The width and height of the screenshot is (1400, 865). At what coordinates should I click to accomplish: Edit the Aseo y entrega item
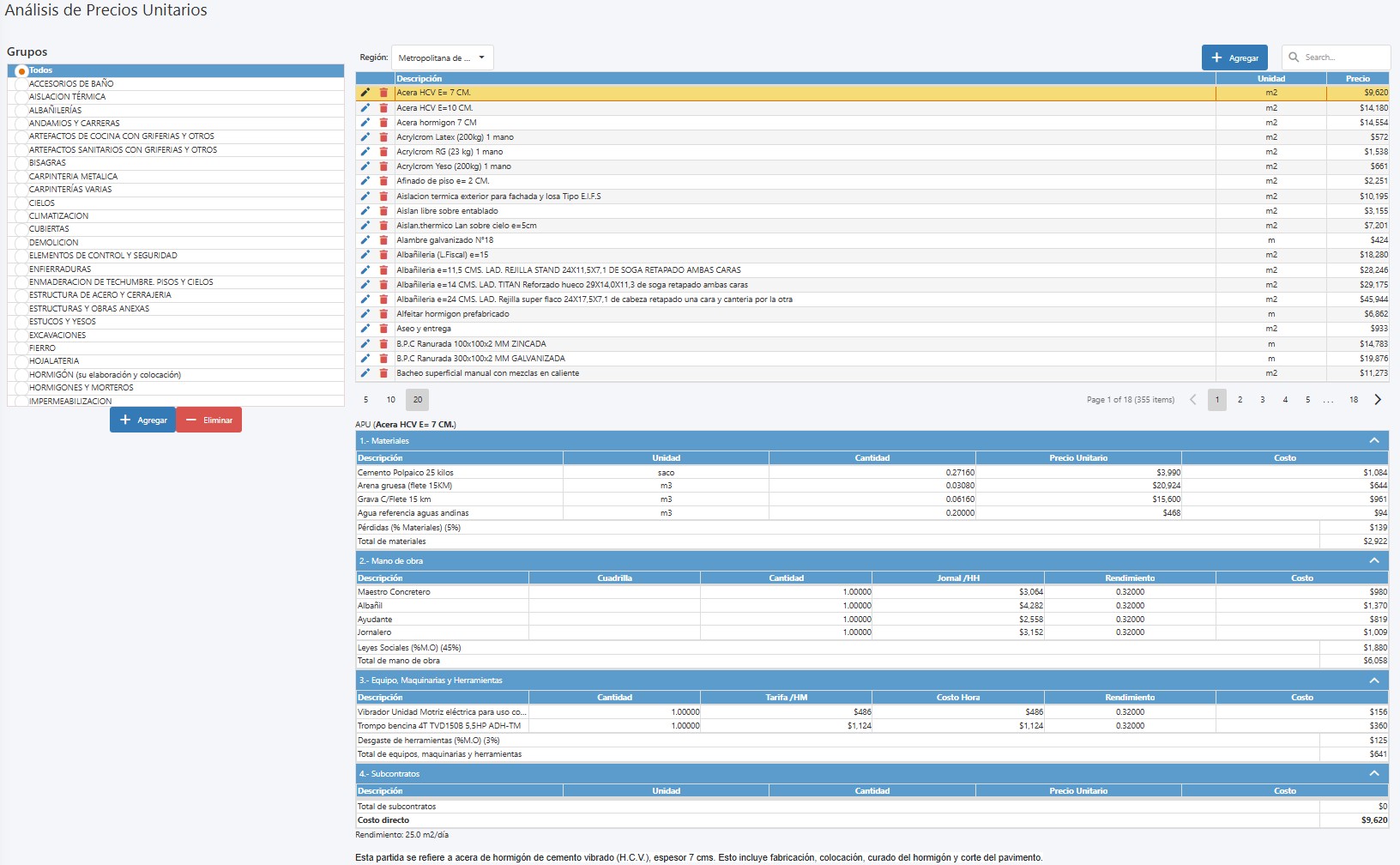(365, 329)
